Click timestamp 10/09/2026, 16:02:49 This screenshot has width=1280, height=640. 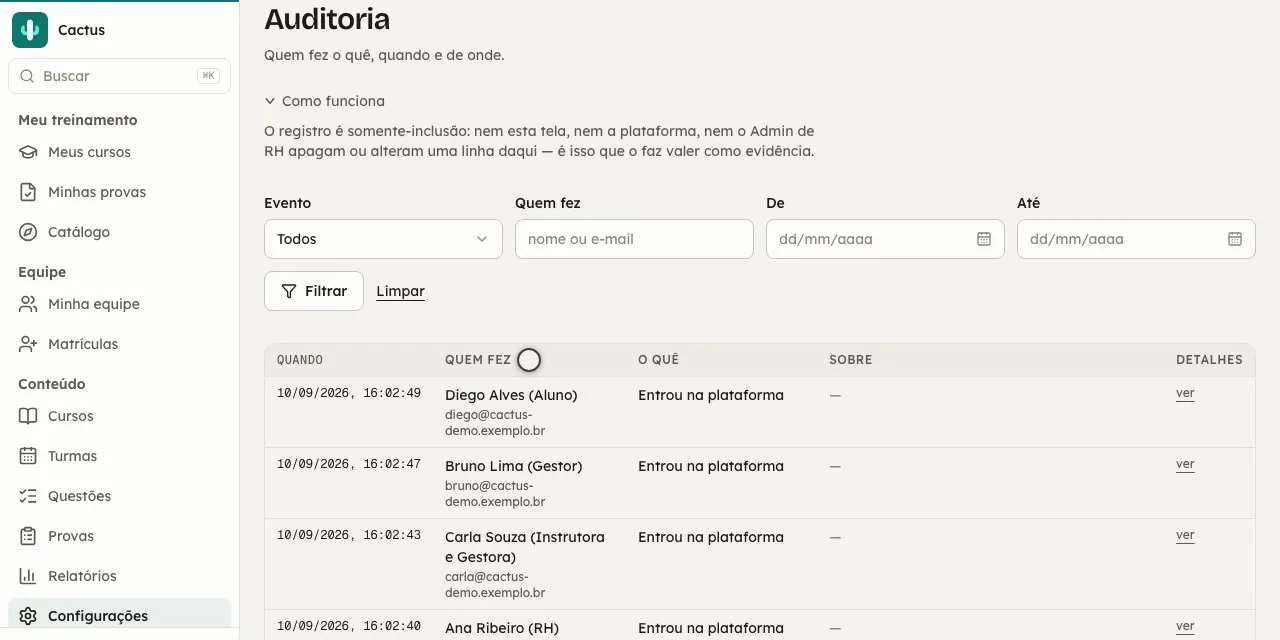click(349, 393)
